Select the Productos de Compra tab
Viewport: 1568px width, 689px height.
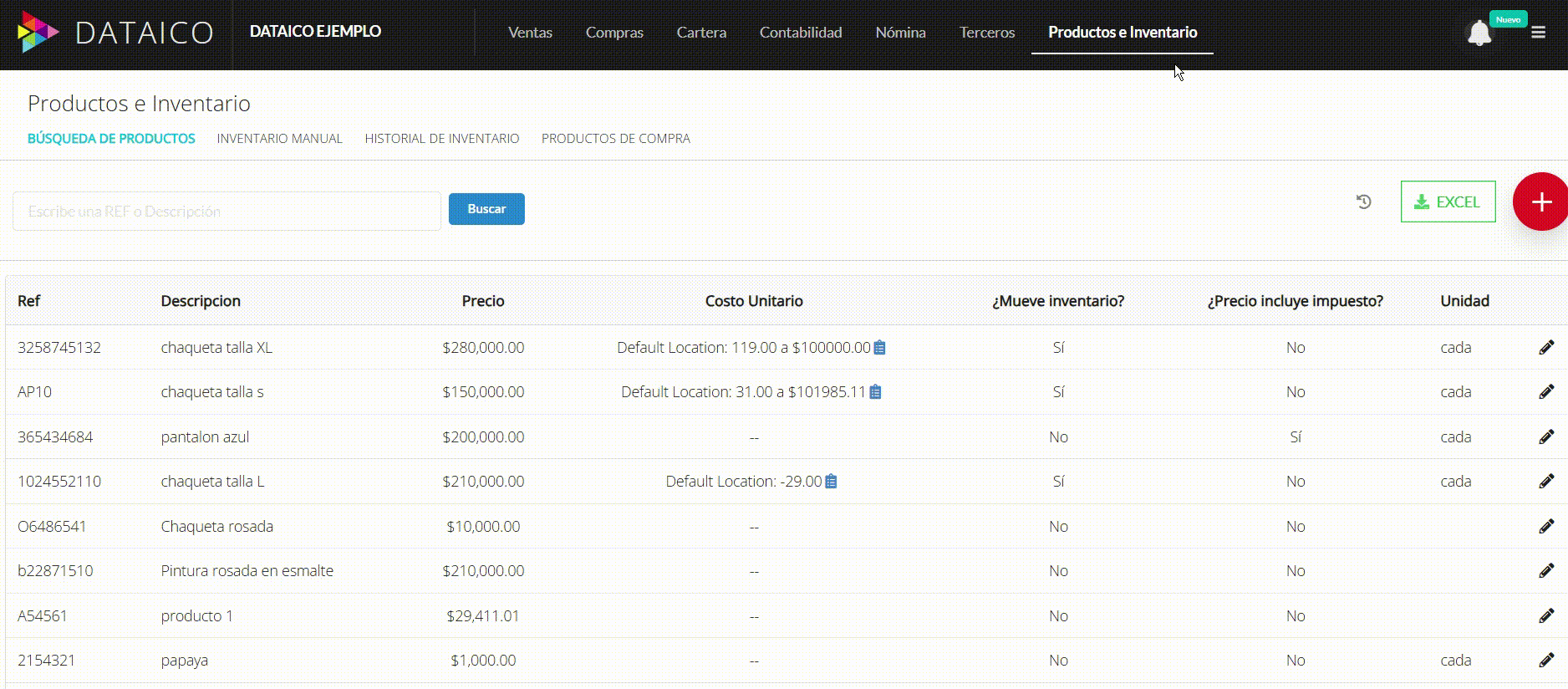615,139
